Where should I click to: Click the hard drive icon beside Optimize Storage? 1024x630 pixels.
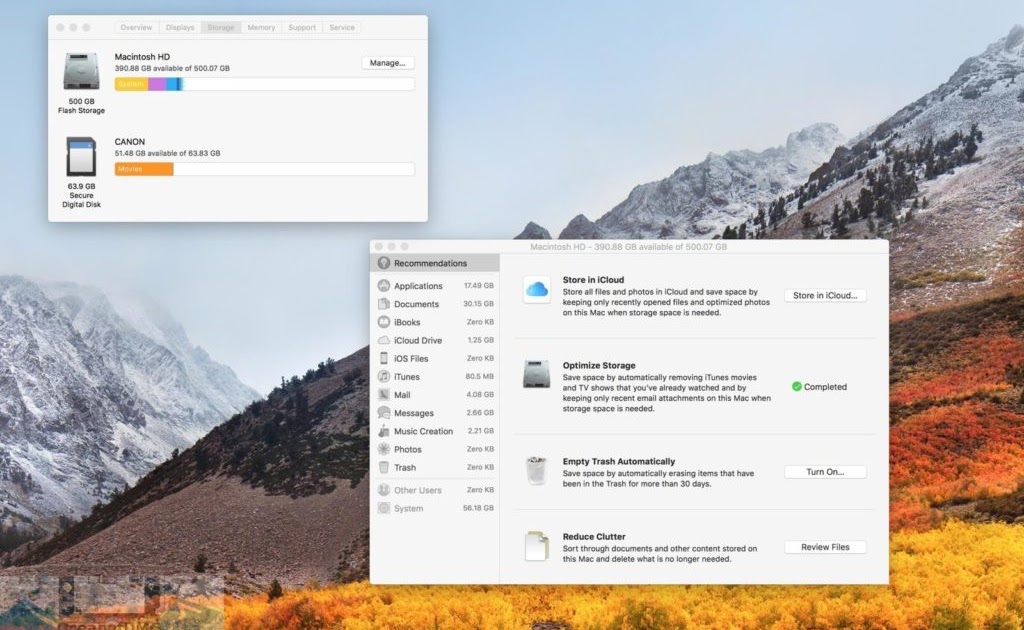point(536,374)
